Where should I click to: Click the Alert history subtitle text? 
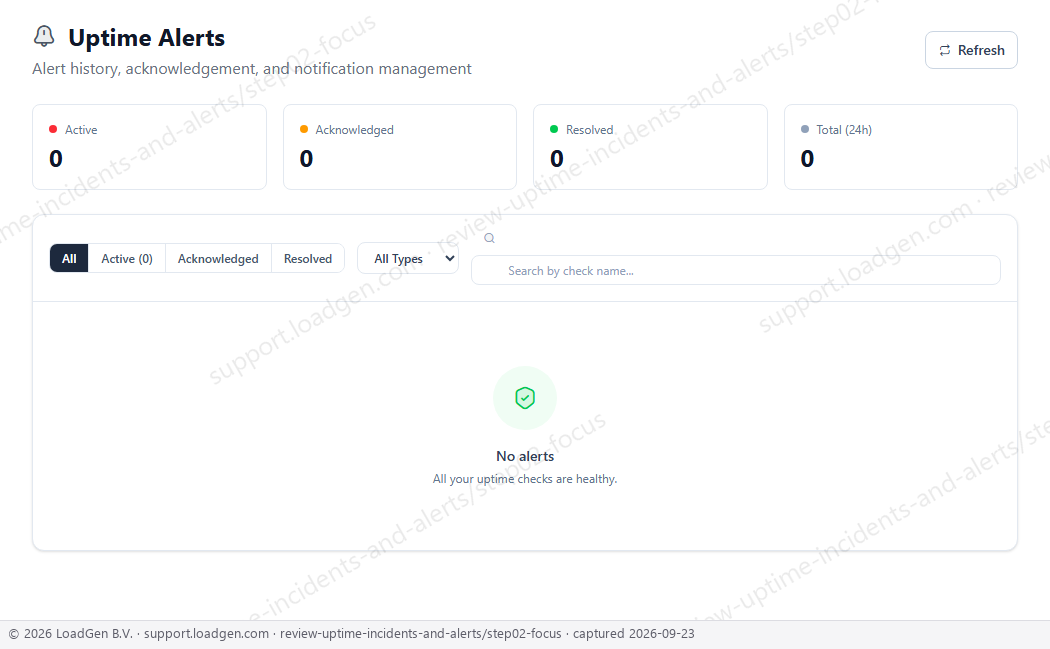pyautogui.click(x=252, y=69)
